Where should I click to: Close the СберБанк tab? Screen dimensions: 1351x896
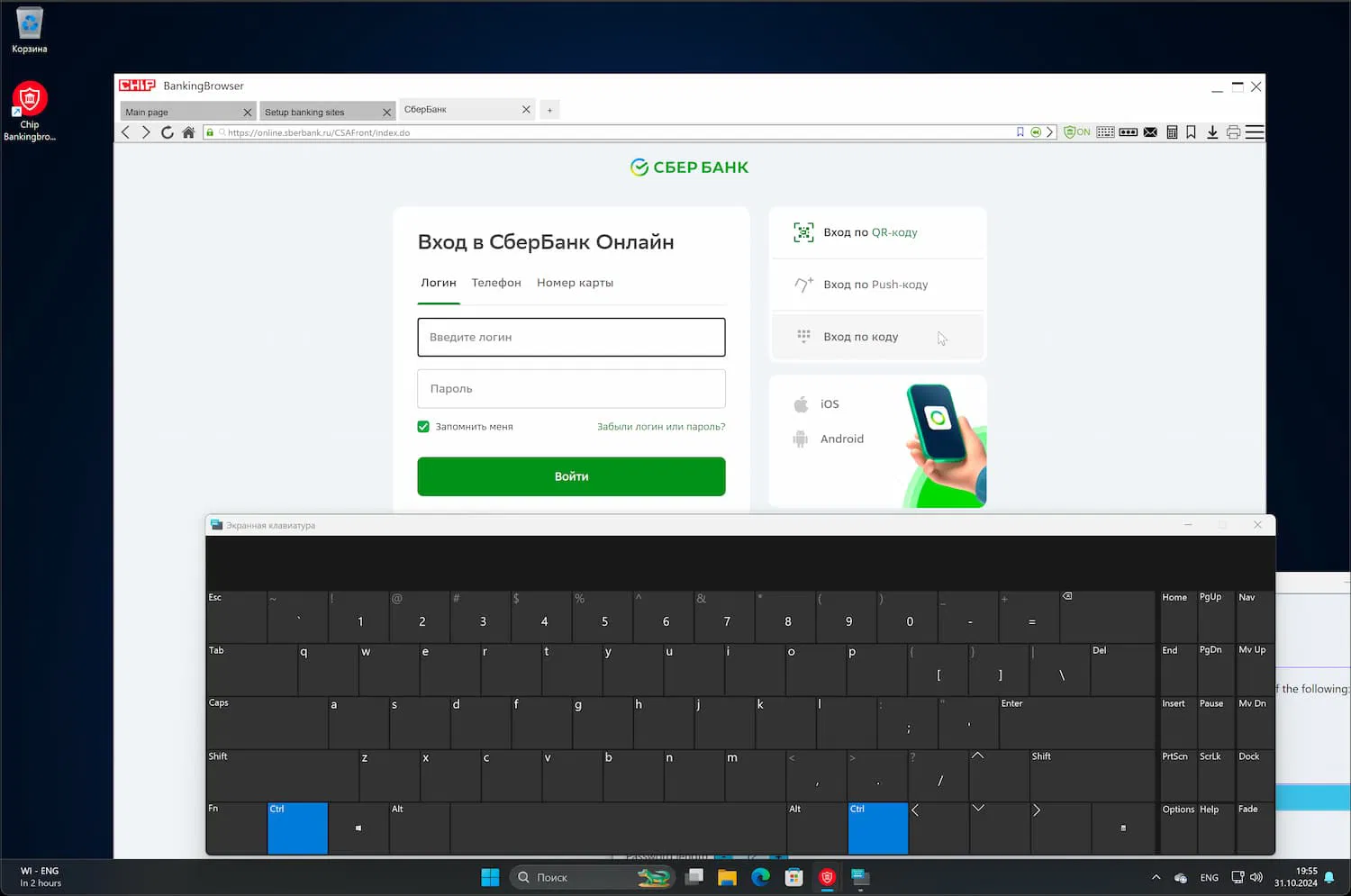[x=526, y=109]
